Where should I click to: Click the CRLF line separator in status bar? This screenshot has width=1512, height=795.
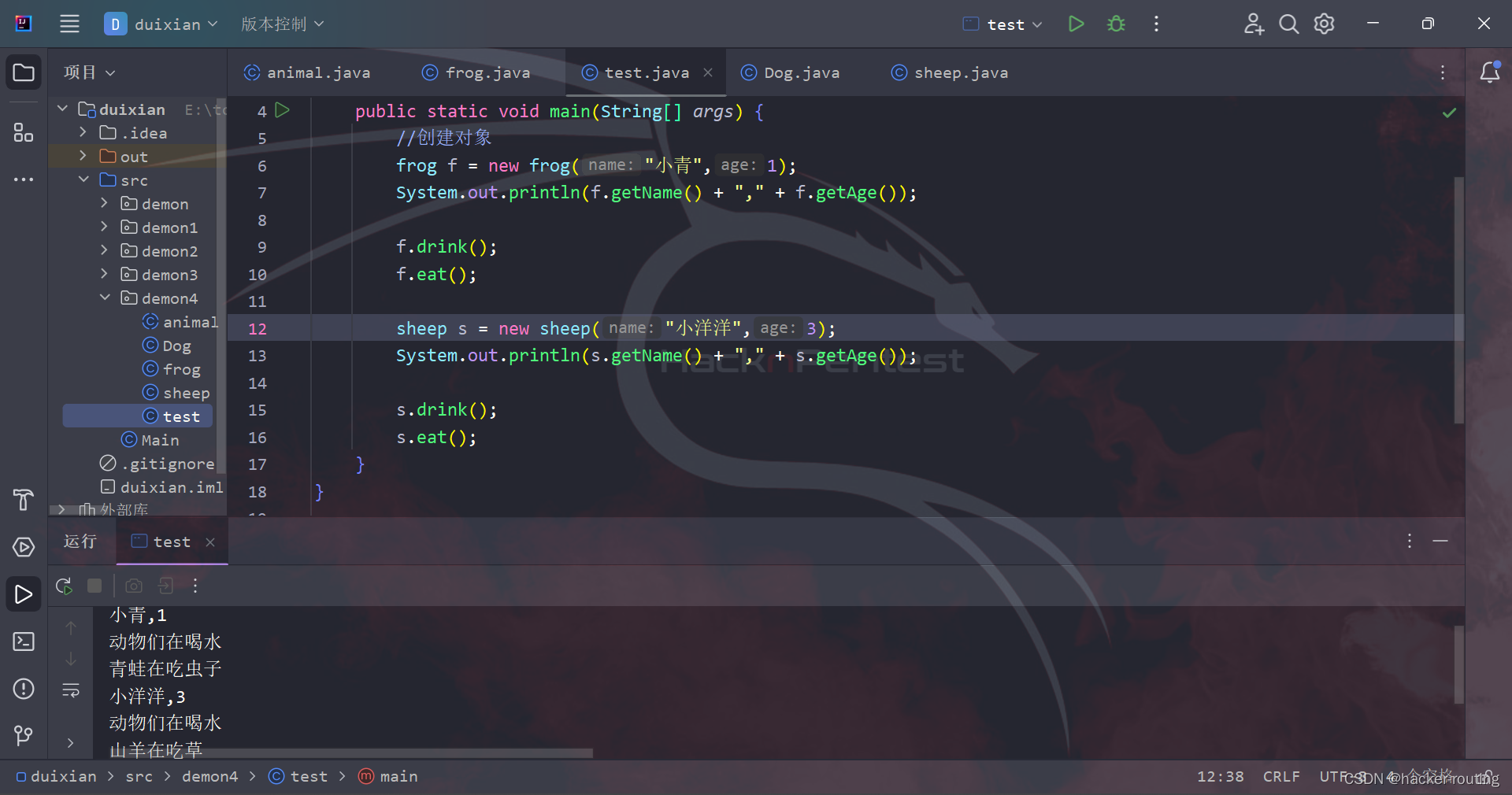point(1281,776)
